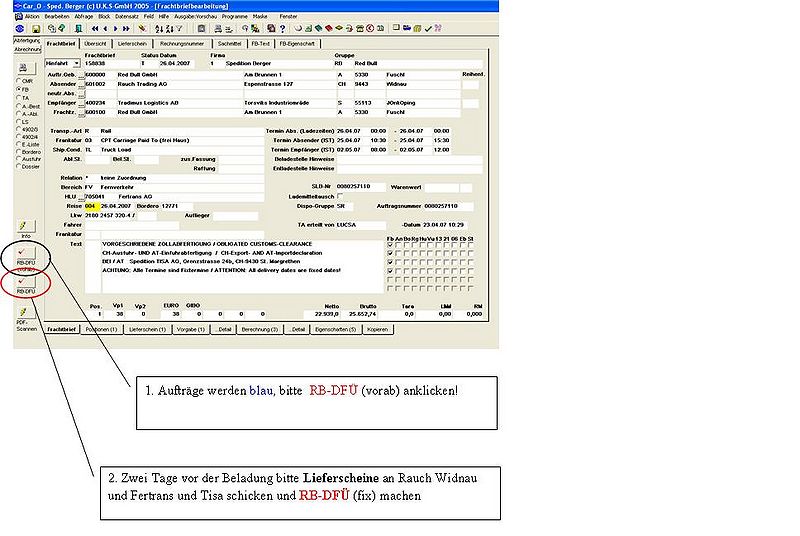Go to previous record single-left arrow
This screenshot has width=800, height=536.
(x=105, y=29)
